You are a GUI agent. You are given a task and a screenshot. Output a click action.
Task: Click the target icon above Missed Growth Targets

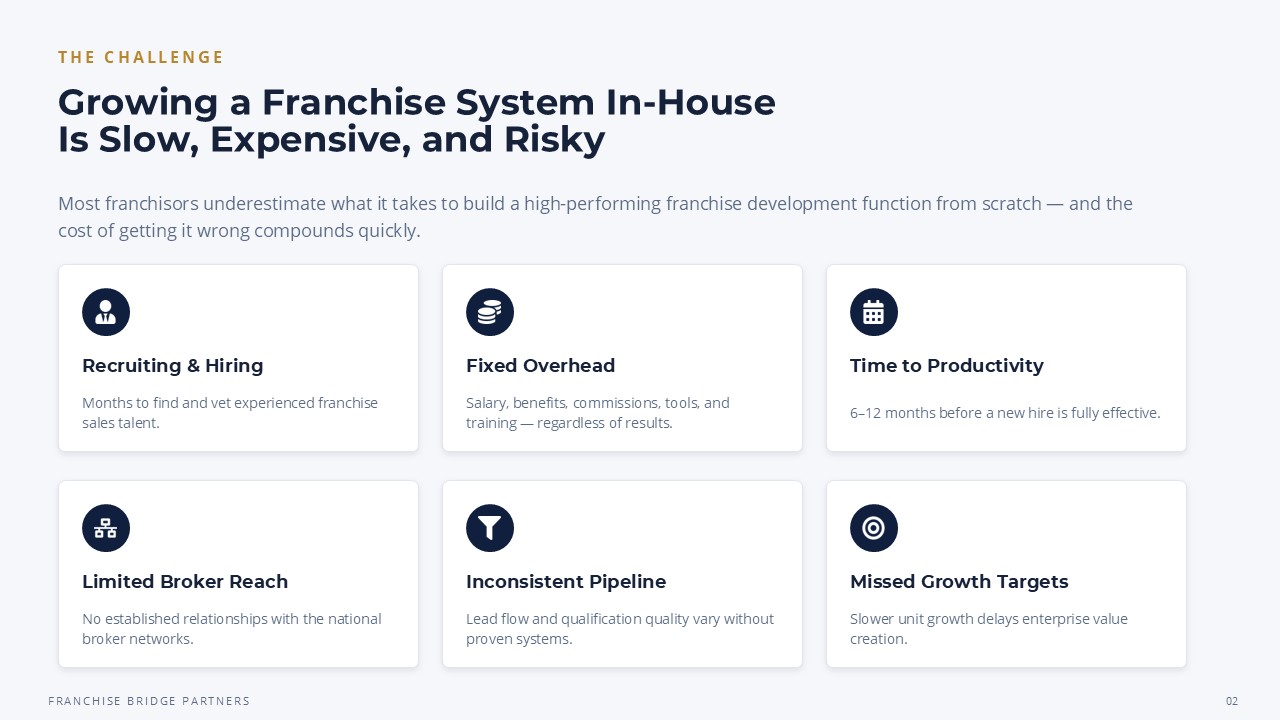tap(874, 528)
